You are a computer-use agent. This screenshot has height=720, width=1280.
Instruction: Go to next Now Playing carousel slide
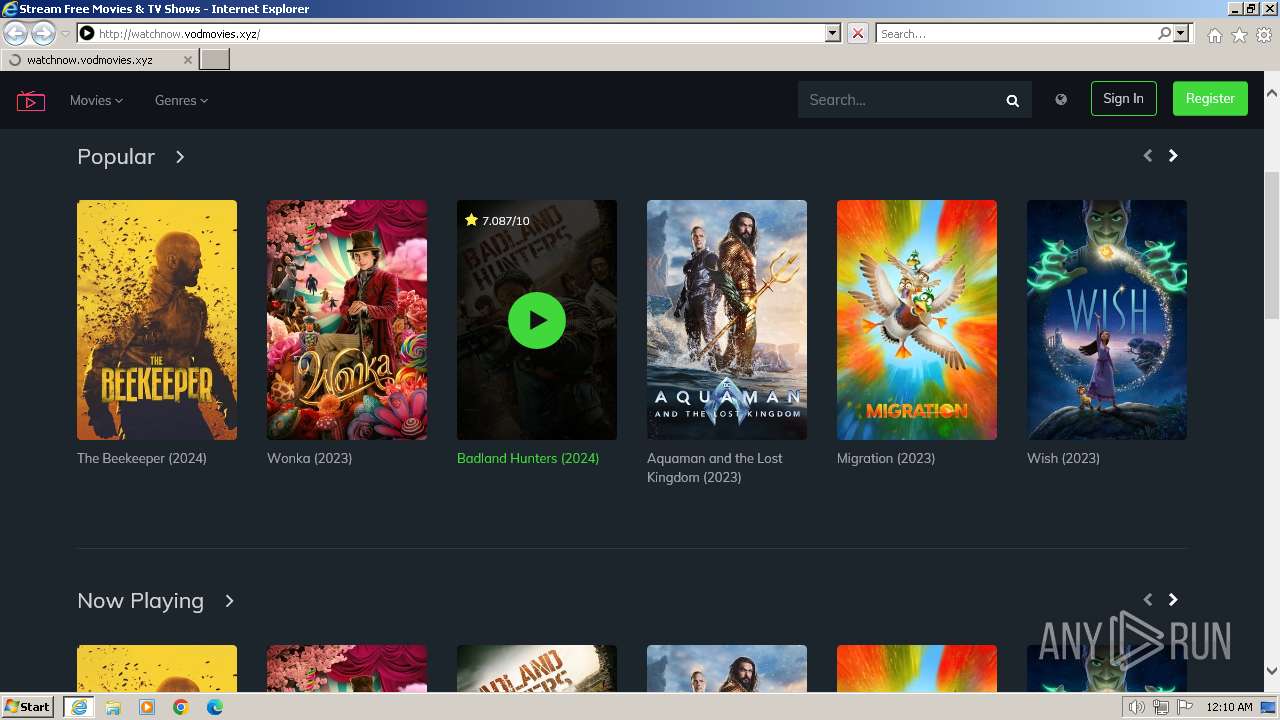[x=1173, y=599]
